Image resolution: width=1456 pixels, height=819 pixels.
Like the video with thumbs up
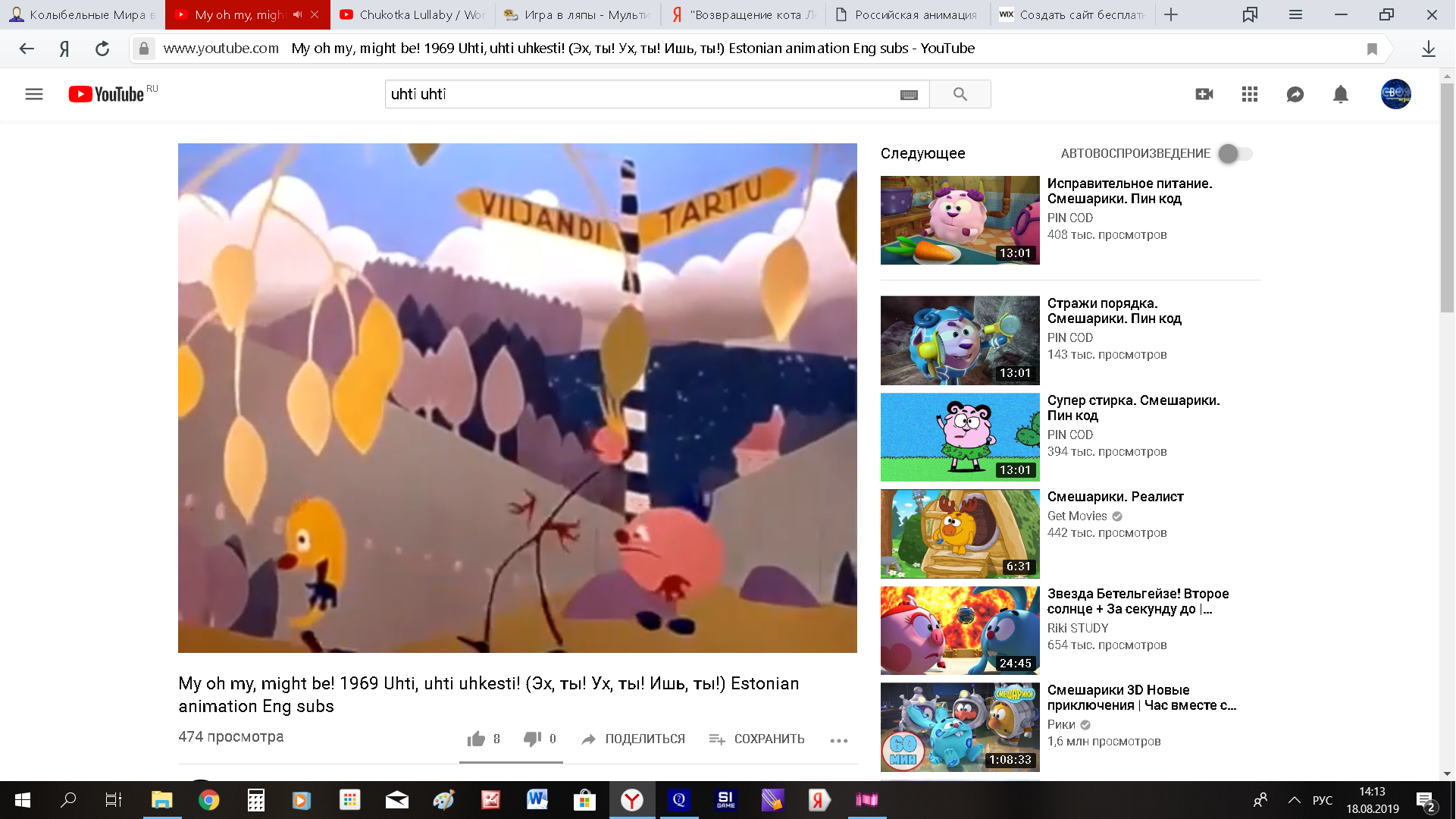click(476, 739)
